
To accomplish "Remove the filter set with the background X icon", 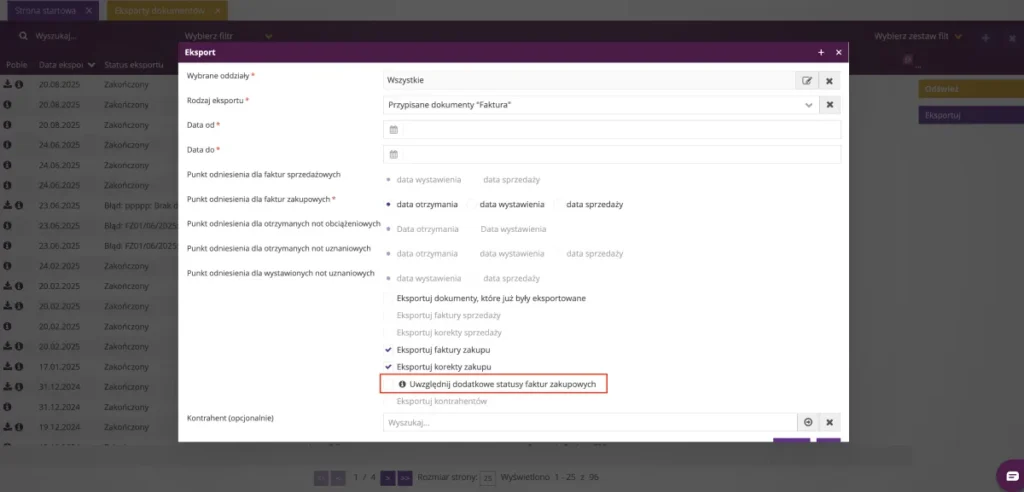I will [1012, 38].
